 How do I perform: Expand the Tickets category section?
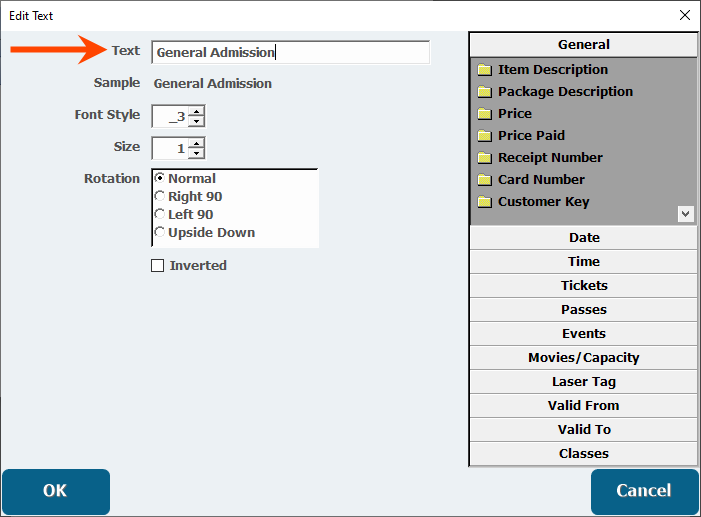point(584,286)
